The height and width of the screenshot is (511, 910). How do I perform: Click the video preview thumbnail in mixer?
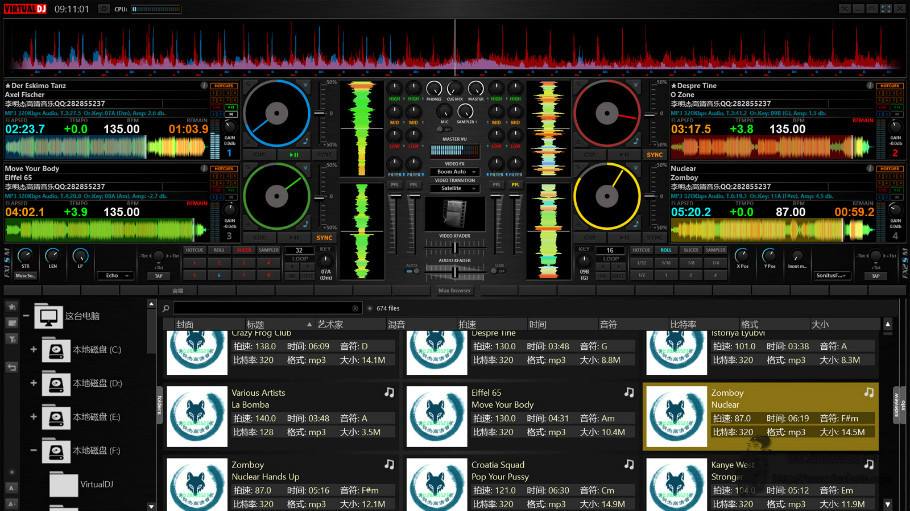pyautogui.click(x=454, y=214)
